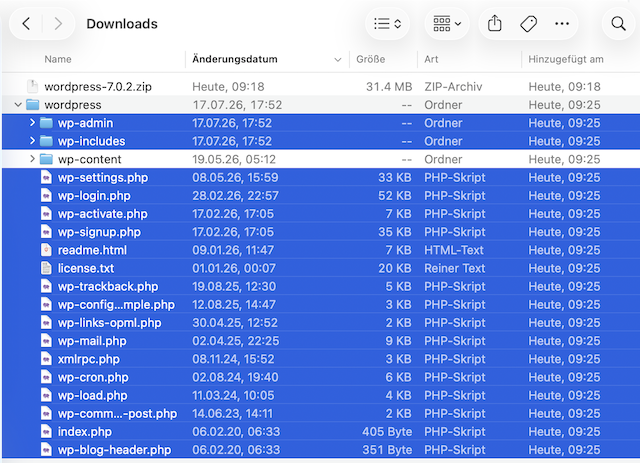Click the wordpress folder icon
The image size is (640, 463).
click(x=33, y=105)
